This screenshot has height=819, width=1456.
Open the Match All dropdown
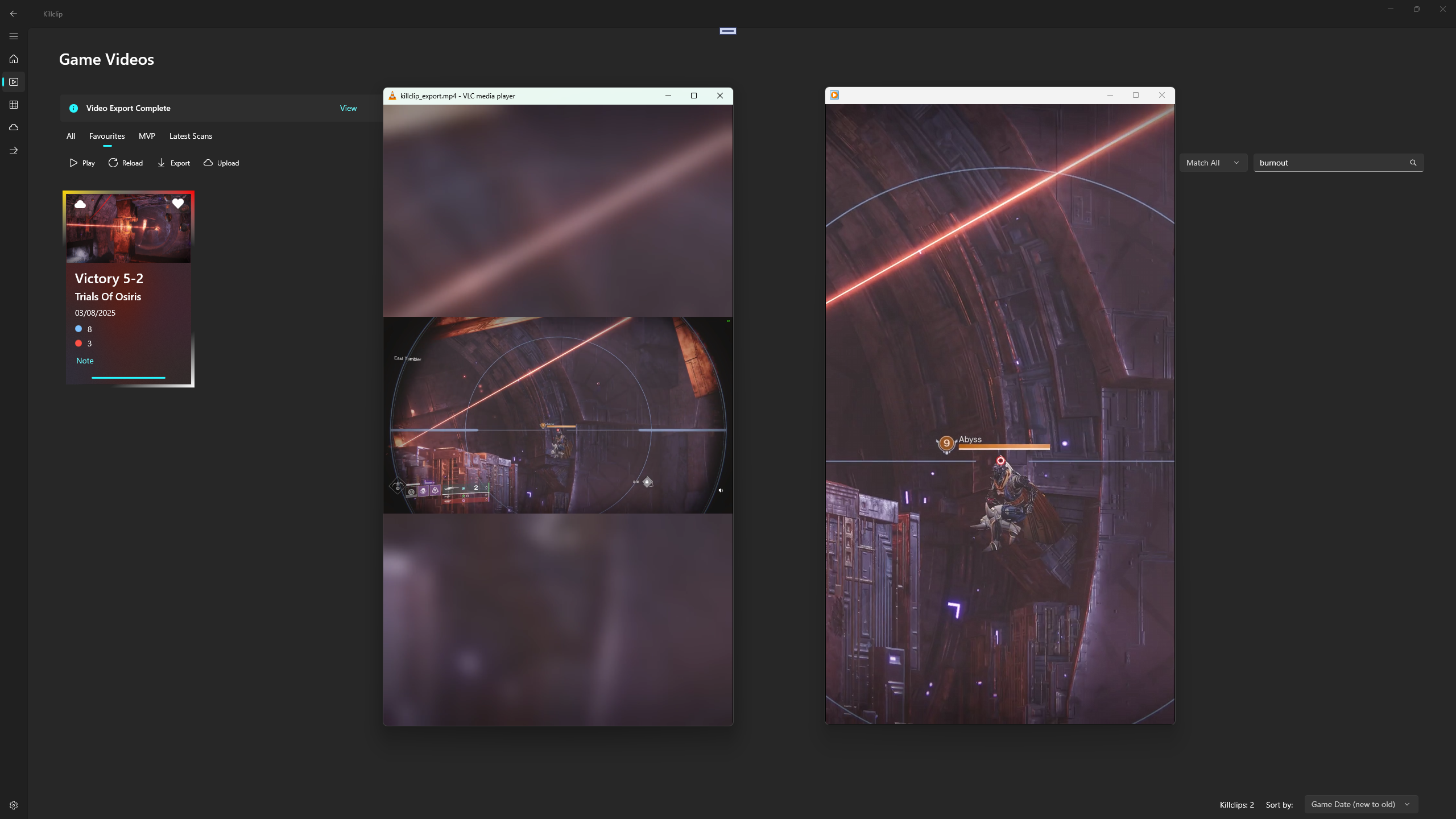[x=1213, y=162]
